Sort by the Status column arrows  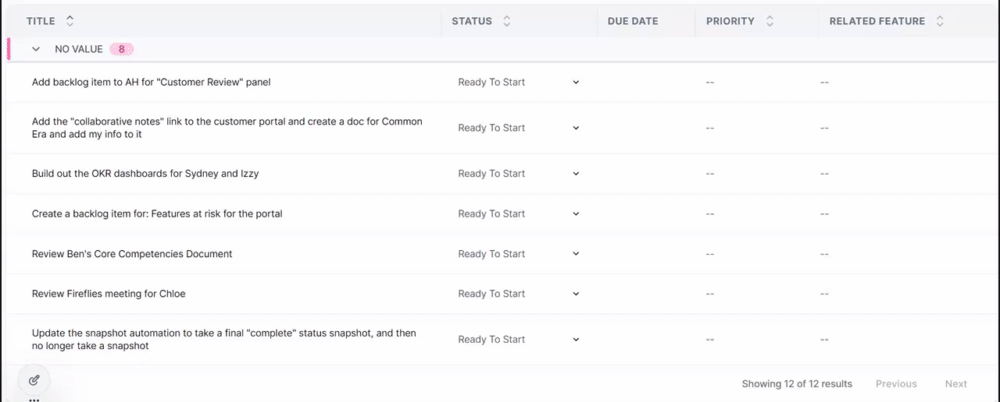point(507,21)
